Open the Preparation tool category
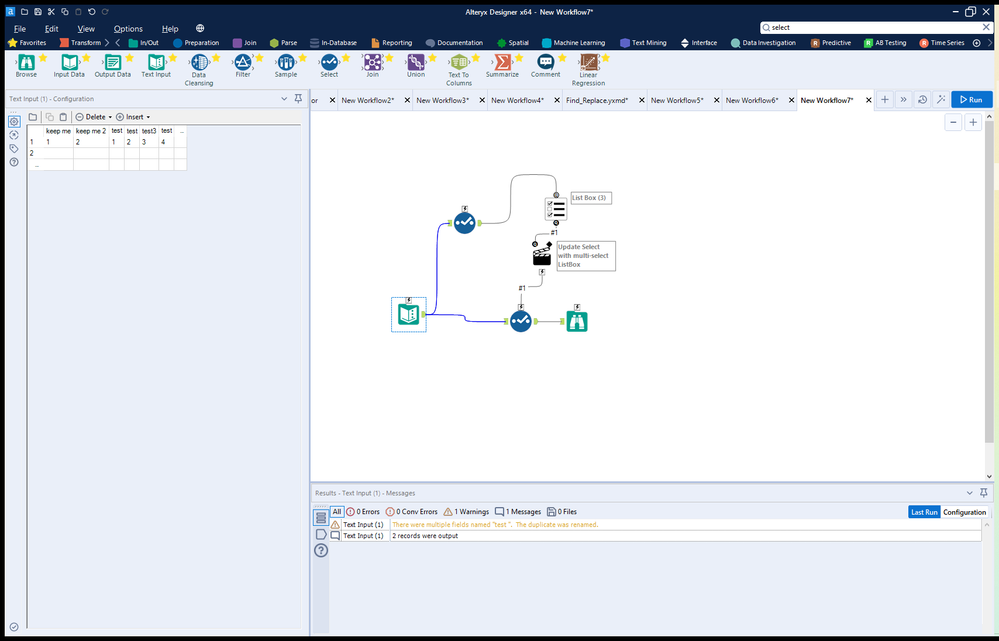This screenshot has height=641, width=999. click(x=196, y=43)
